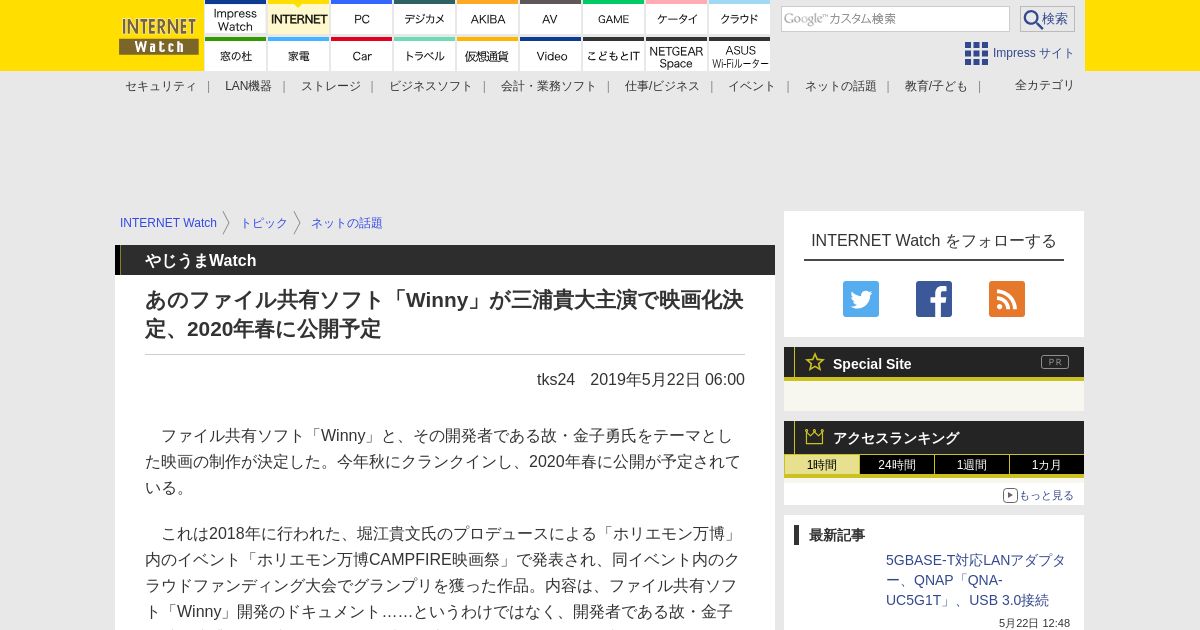Image resolution: width=1200 pixels, height=630 pixels.
Task: Open the イベント category
Action: (752, 86)
